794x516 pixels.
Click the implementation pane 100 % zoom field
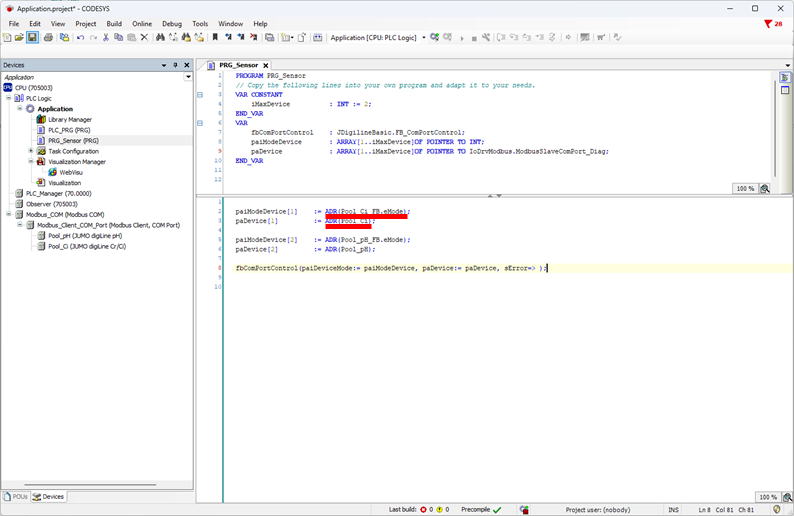click(x=768, y=497)
